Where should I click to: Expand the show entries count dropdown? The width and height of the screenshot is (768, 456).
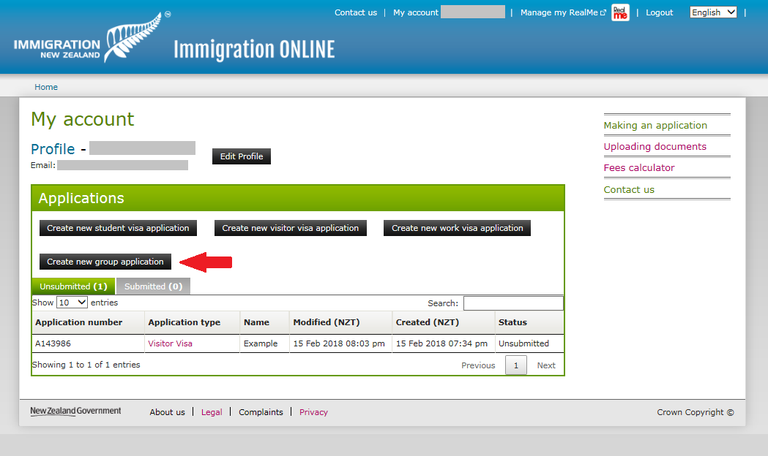click(x=72, y=302)
